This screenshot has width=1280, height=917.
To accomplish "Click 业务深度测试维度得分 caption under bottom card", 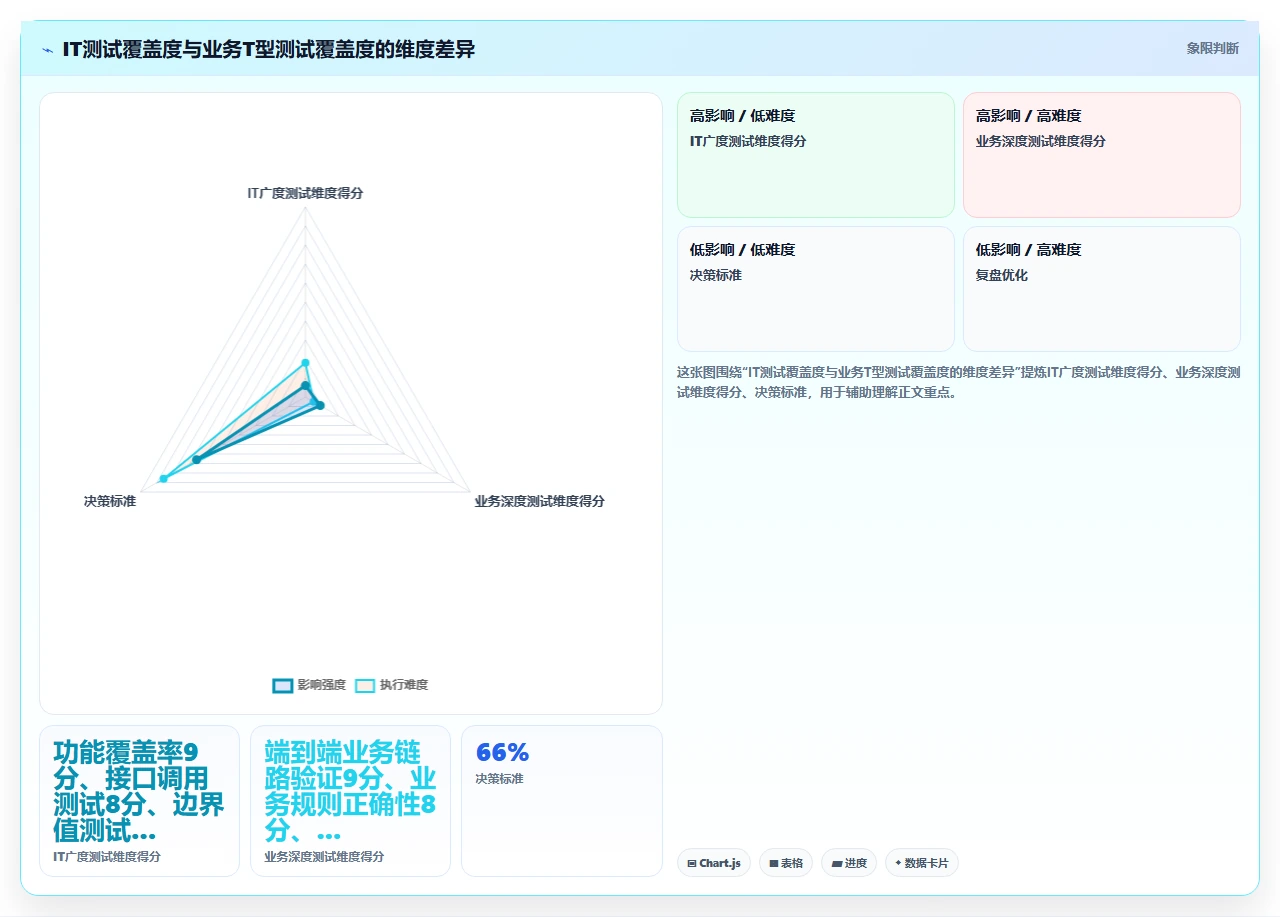I will tap(324, 857).
